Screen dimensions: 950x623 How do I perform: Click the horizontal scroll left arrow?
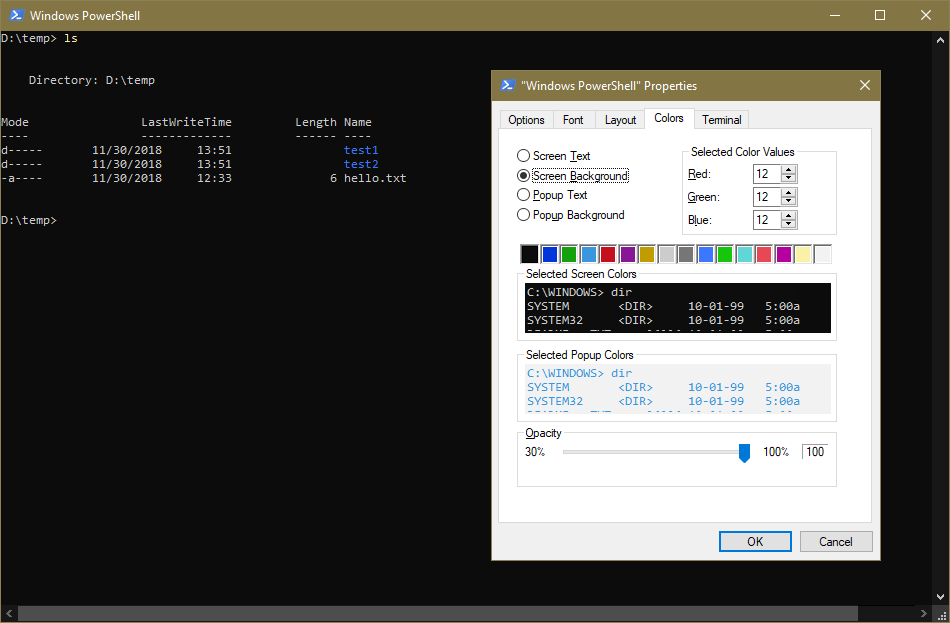(9, 613)
